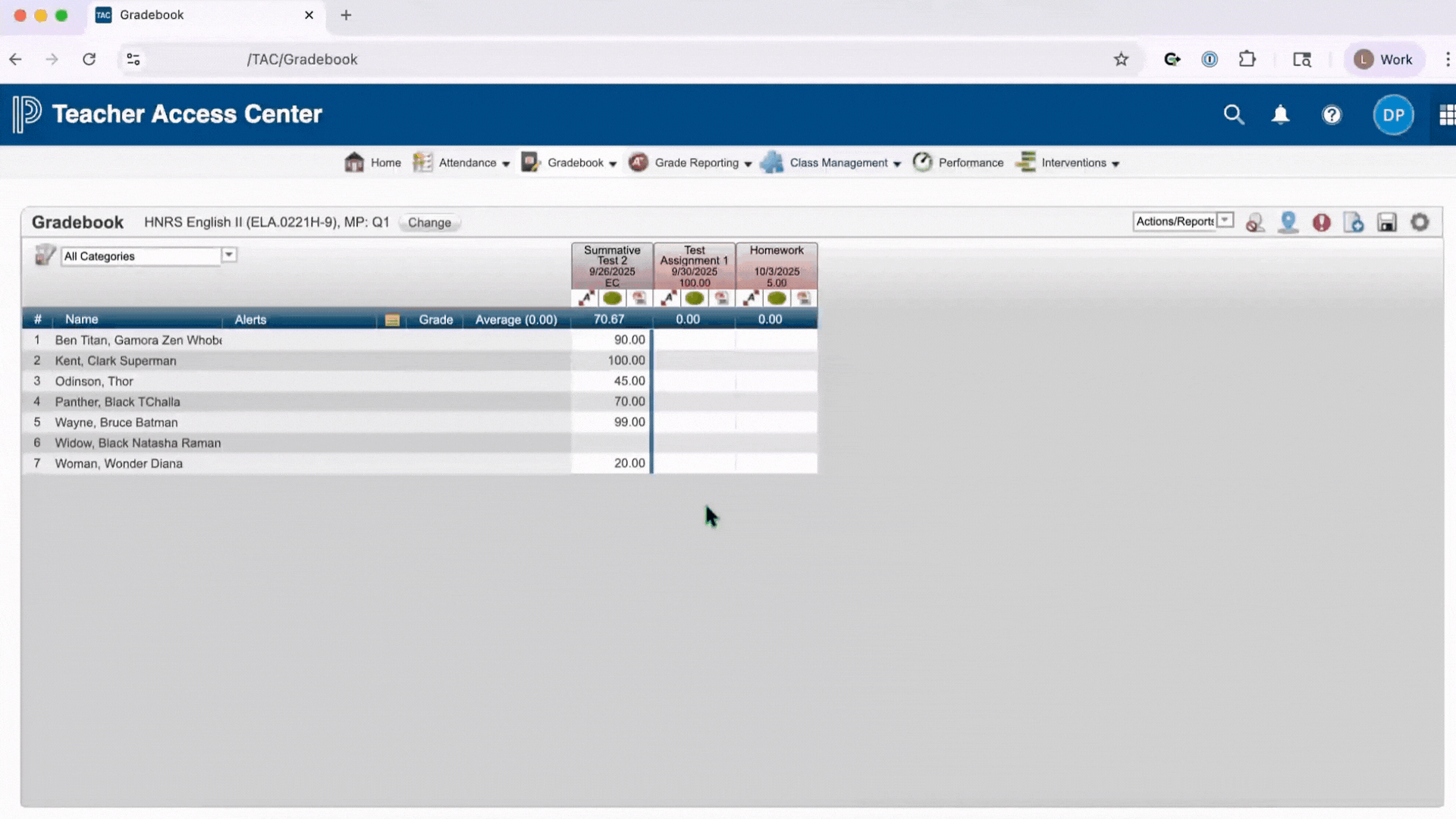This screenshot has width=1456, height=819.
Task: Toggle green oval under Summative Test 2
Action: [612, 299]
